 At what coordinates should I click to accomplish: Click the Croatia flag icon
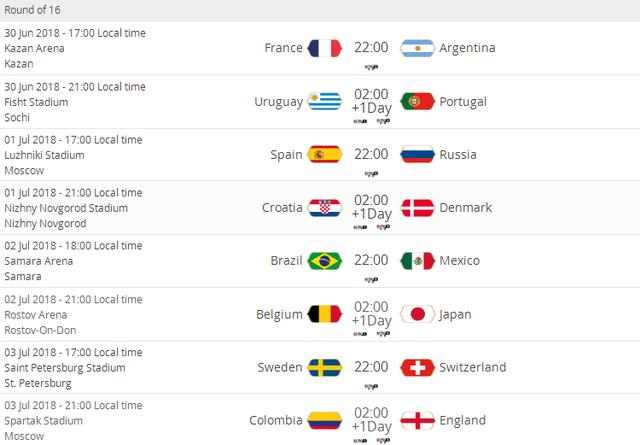point(324,208)
